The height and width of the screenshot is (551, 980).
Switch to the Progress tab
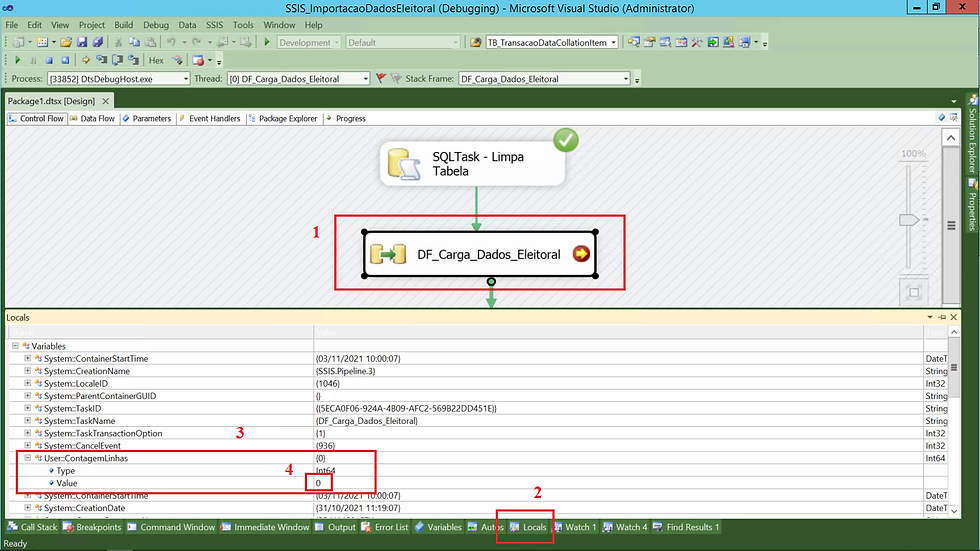click(x=346, y=118)
